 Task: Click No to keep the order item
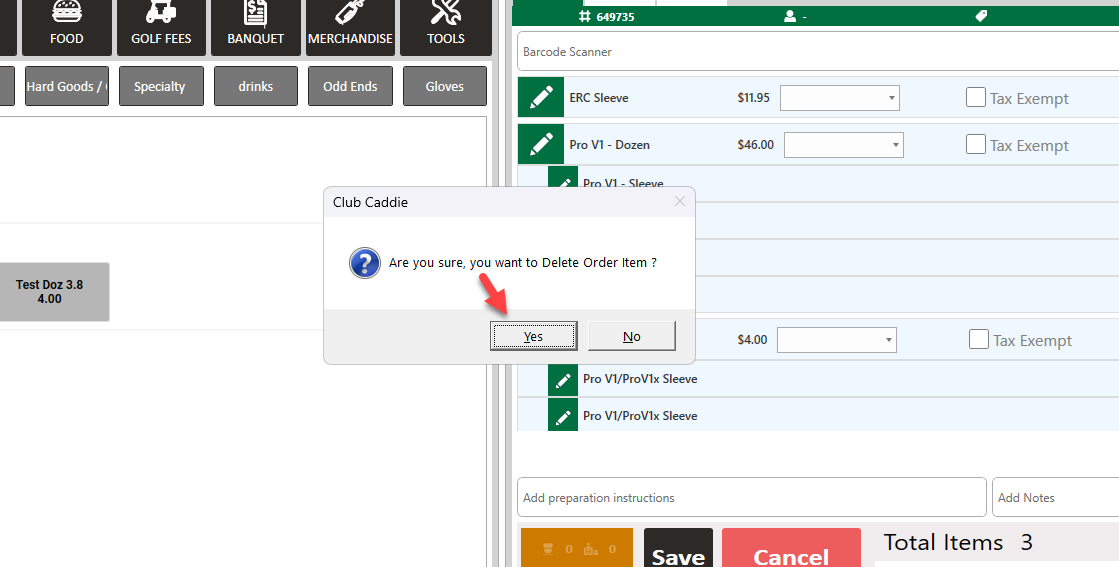pos(632,336)
